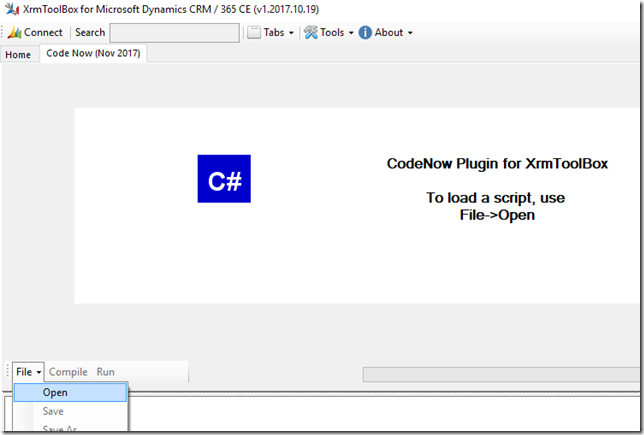Image resolution: width=644 pixels, height=435 pixels.
Task: Click the Run button
Action: (x=106, y=372)
